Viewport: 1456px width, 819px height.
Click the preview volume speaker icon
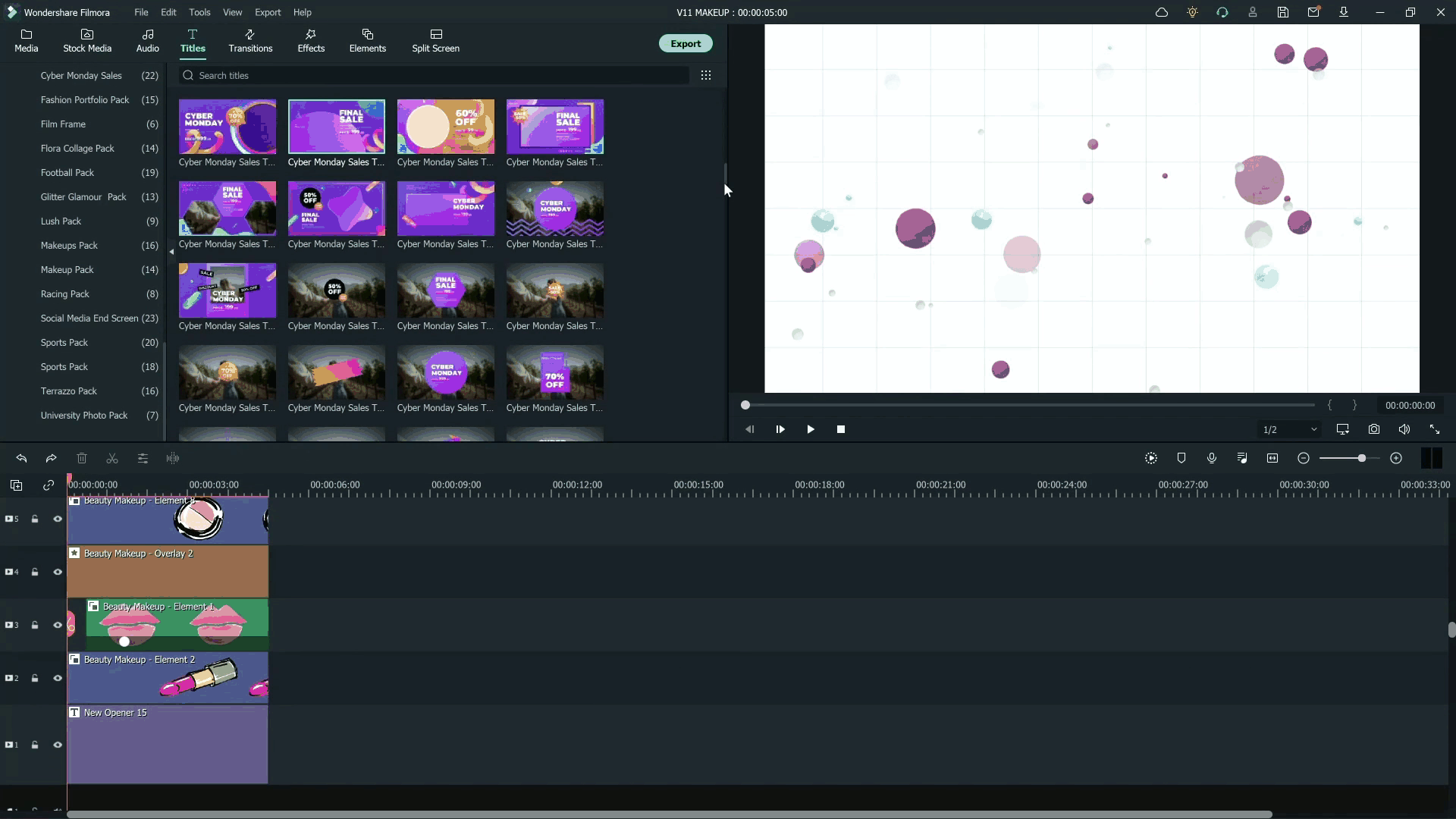[1404, 429]
